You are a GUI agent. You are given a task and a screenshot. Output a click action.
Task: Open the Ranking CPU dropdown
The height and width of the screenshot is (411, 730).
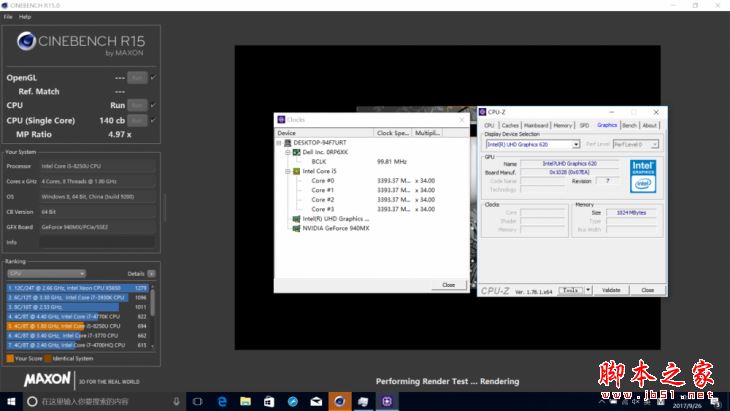(x=46, y=274)
